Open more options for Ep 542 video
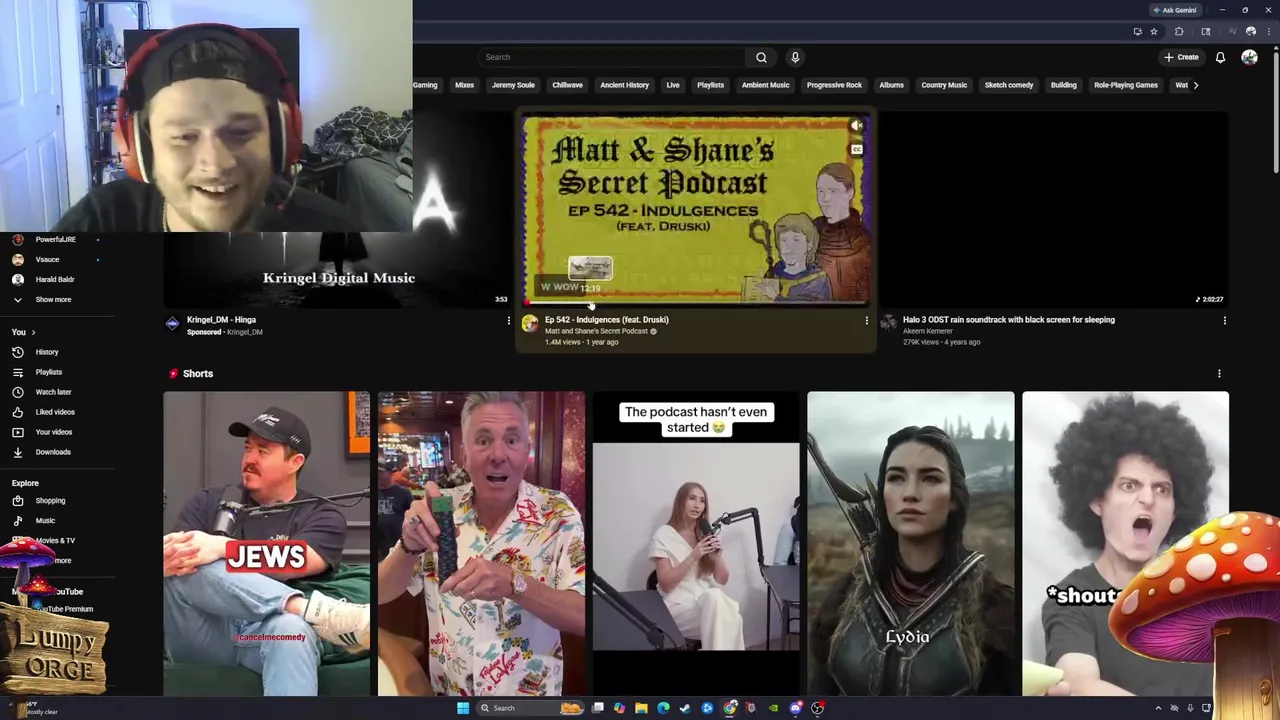This screenshot has width=1280, height=720. [x=866, y=321]
